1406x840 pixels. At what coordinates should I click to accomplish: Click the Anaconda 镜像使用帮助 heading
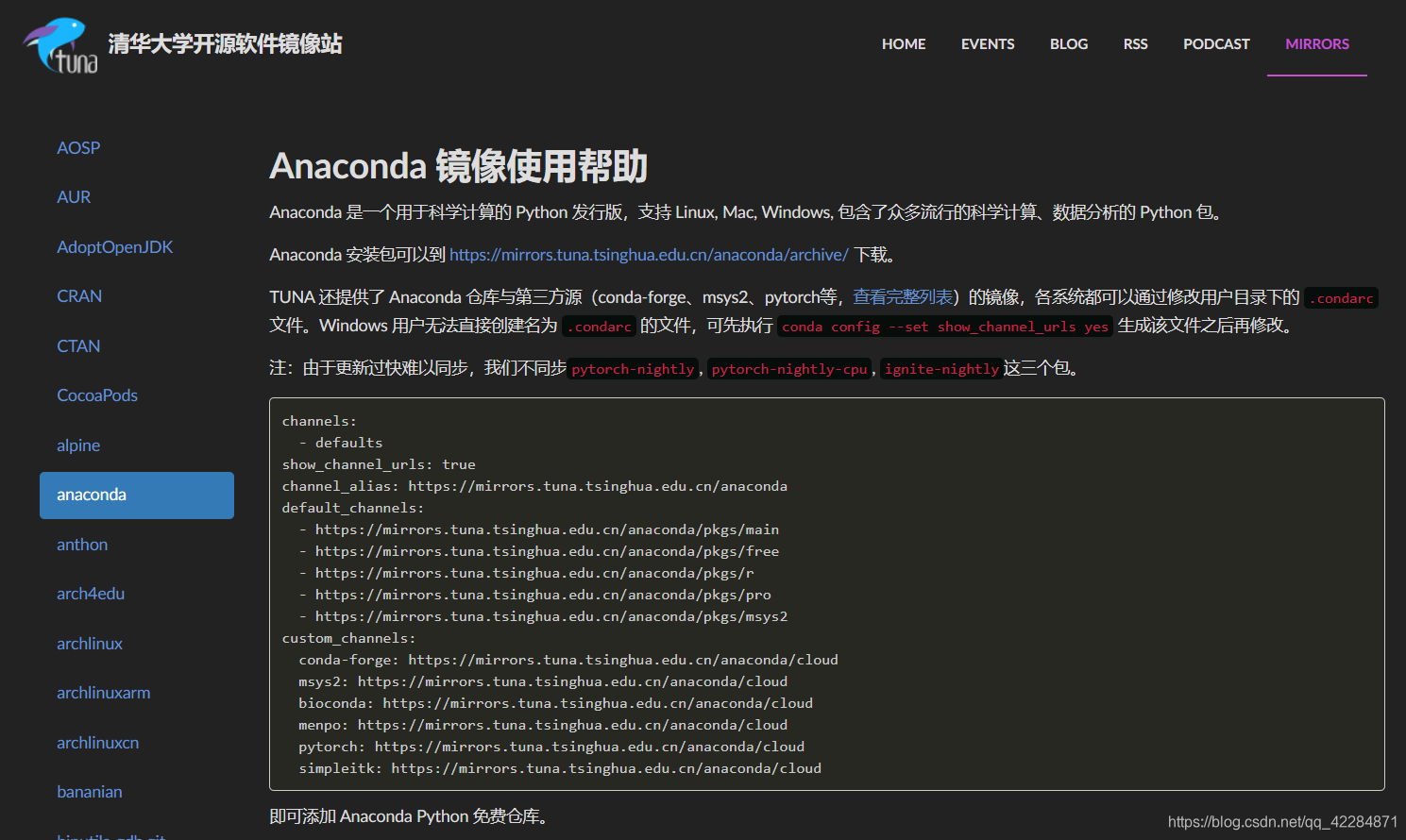(x=458, y=166)
